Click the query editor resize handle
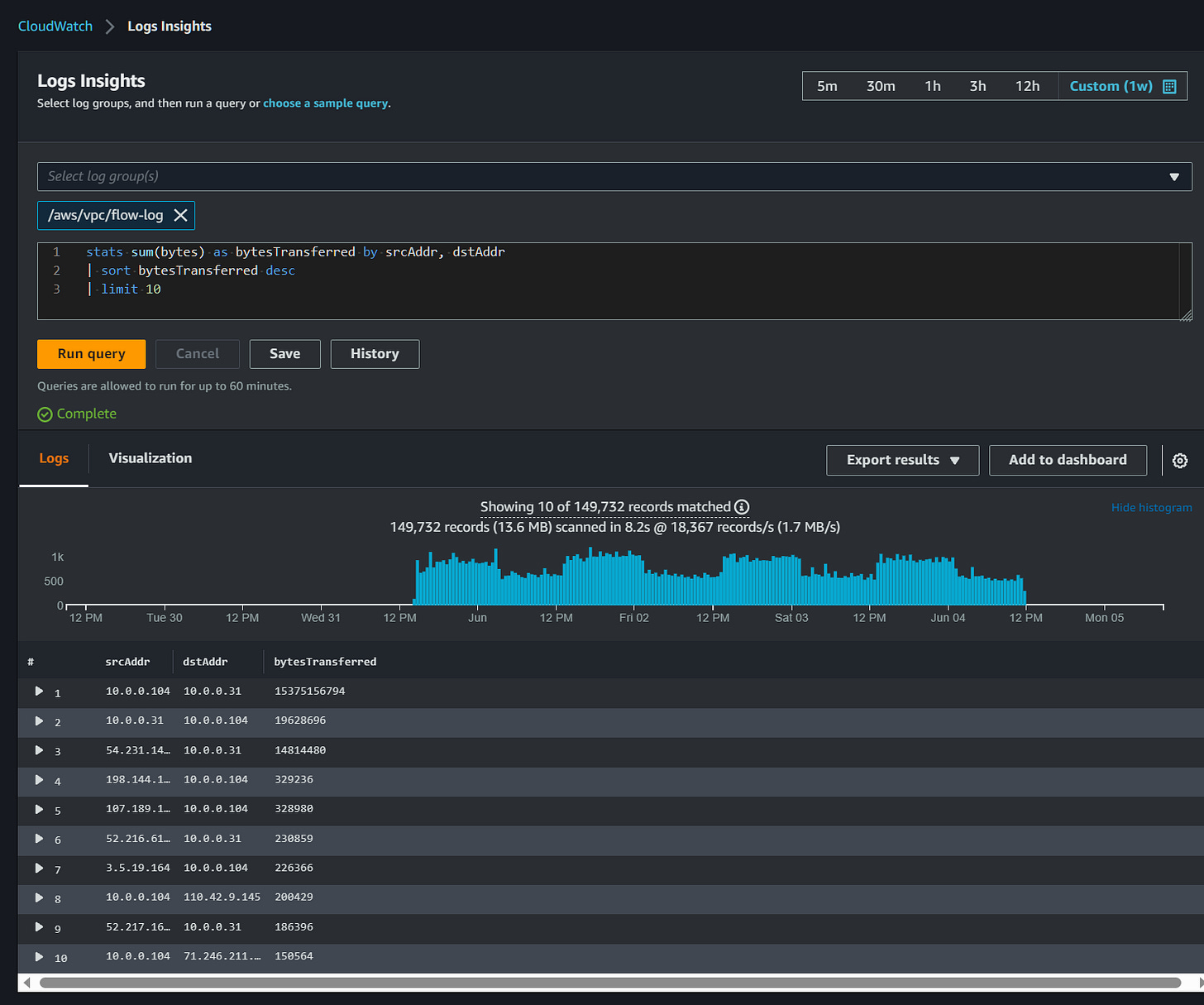The width and height of the screenshot is (1204, 1005). point(1185,314)
